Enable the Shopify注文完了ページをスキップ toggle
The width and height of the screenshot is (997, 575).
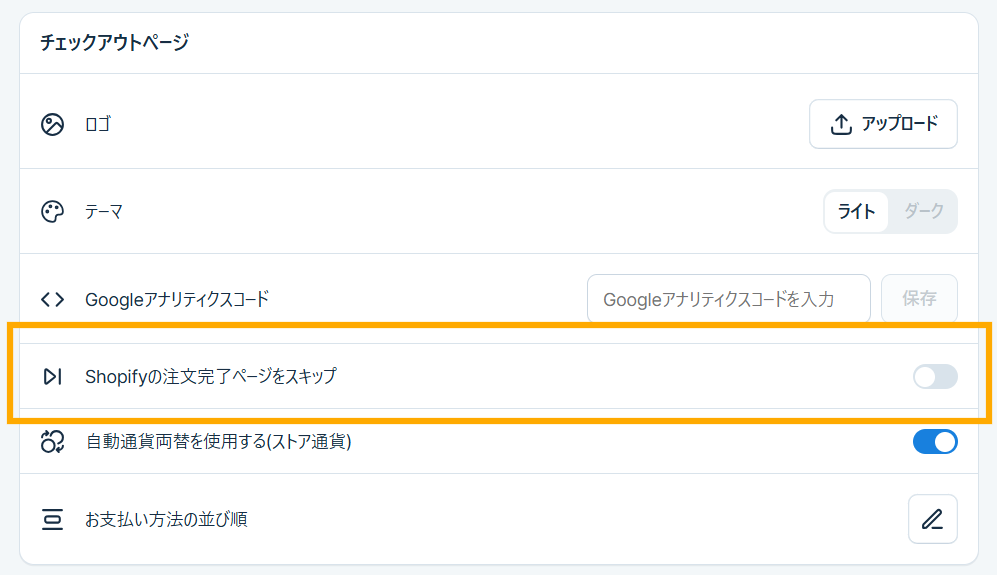click(x=935, y=377)
